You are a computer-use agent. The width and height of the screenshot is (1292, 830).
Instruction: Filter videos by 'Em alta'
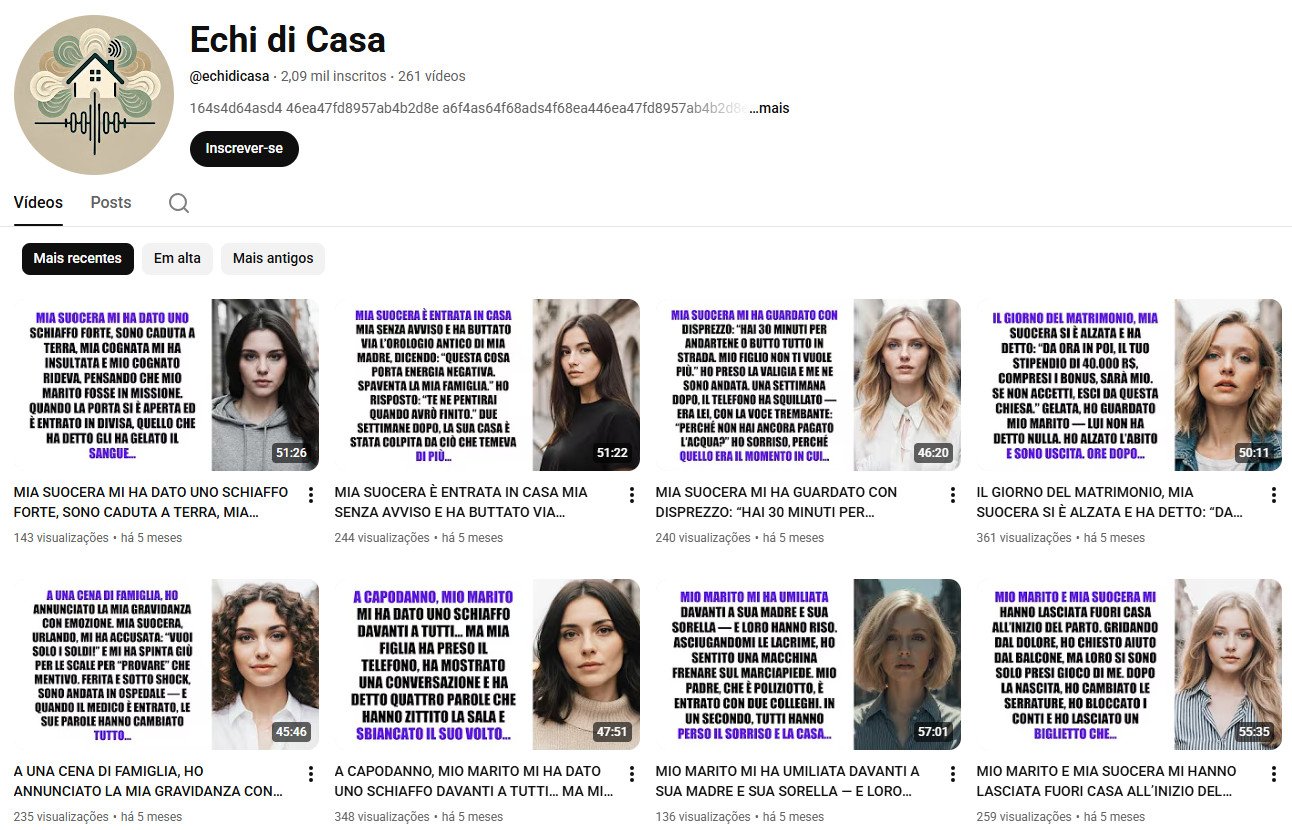(x=177, y=258)
